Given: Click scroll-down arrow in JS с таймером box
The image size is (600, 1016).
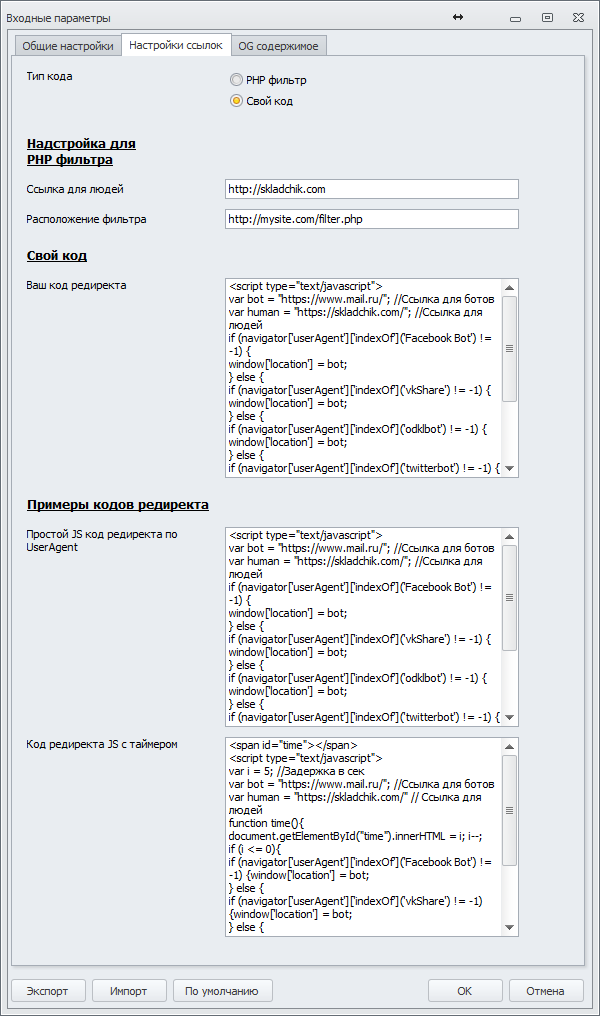Looking at the screenshot, I should coord(509,927).
